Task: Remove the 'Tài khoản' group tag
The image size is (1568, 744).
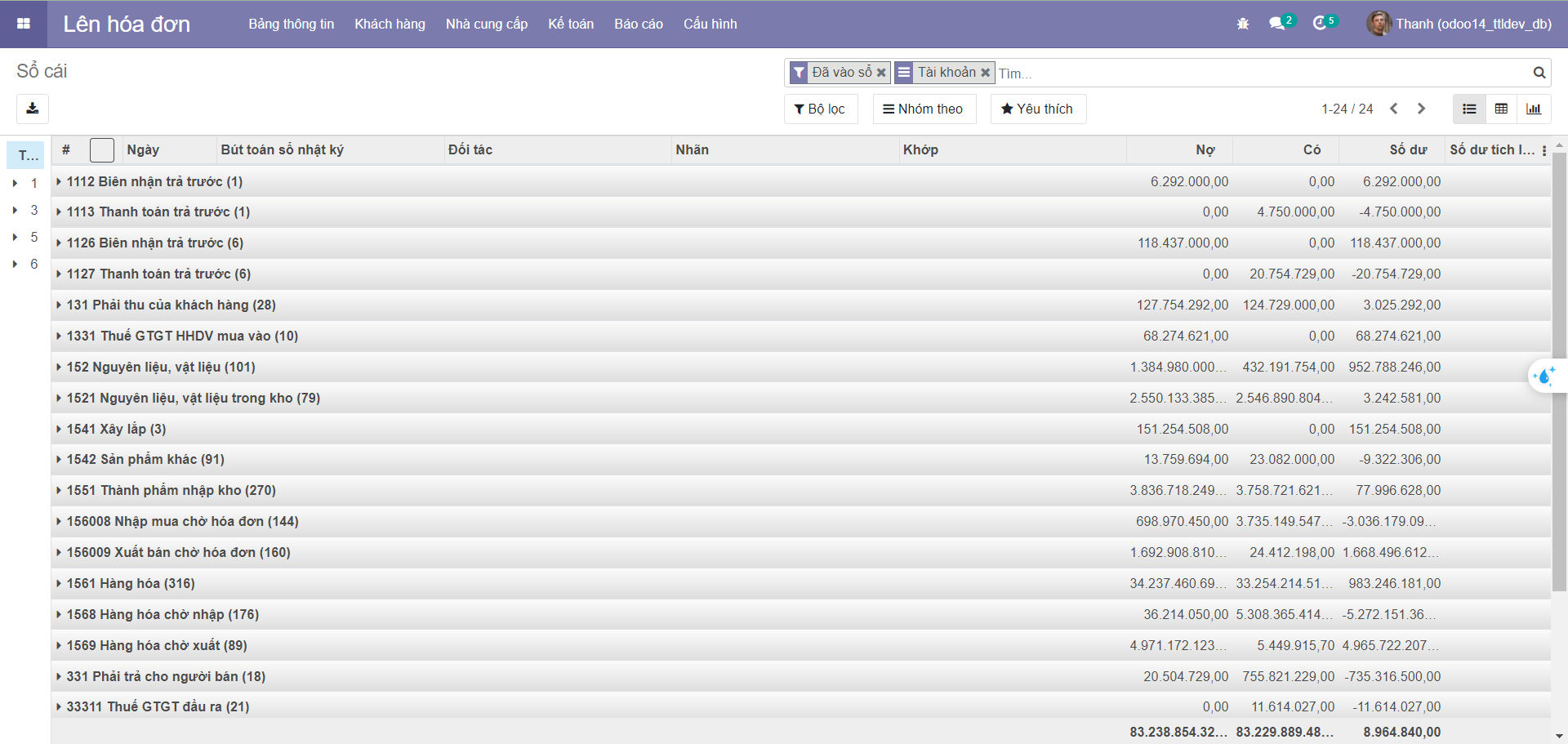Action: [986, 73]
